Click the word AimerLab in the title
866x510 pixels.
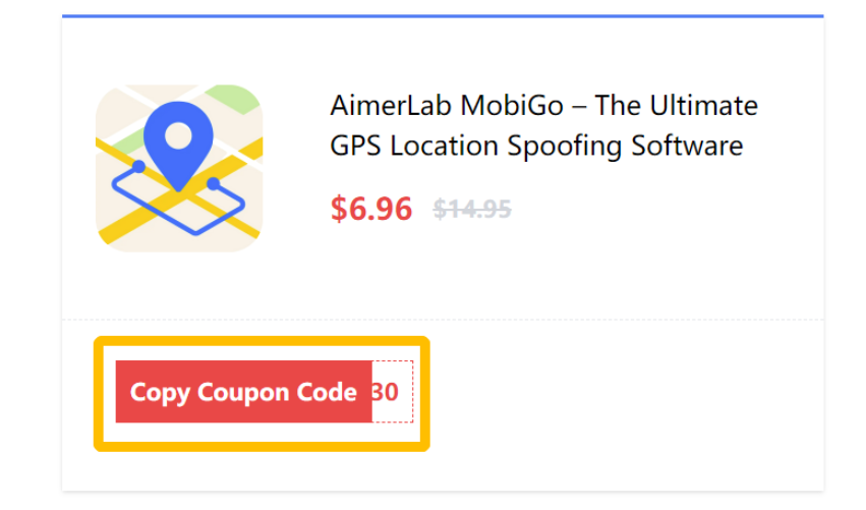tap(392, 105)
